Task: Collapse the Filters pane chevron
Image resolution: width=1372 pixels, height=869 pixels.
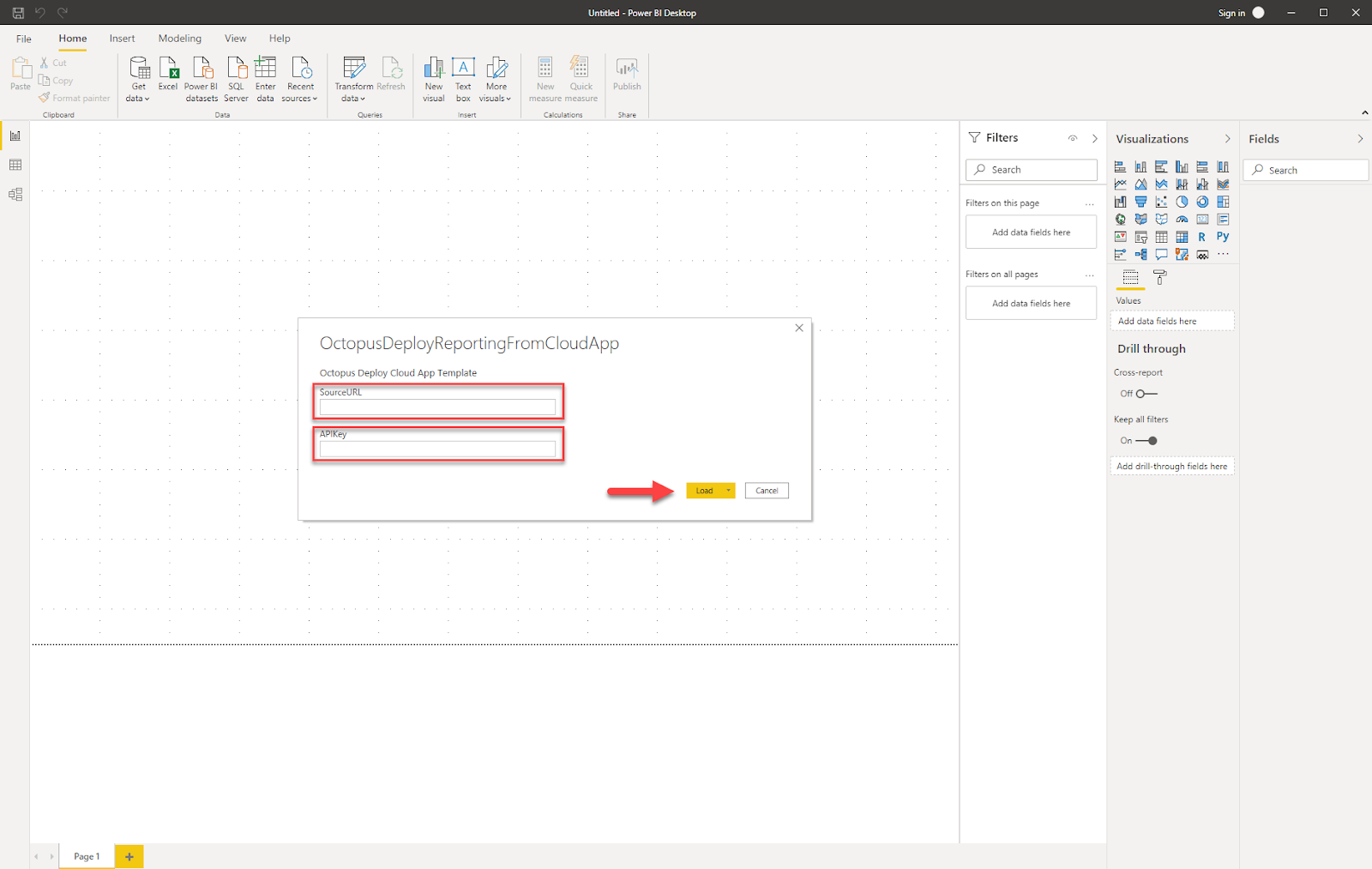Action: (1094, 138)
